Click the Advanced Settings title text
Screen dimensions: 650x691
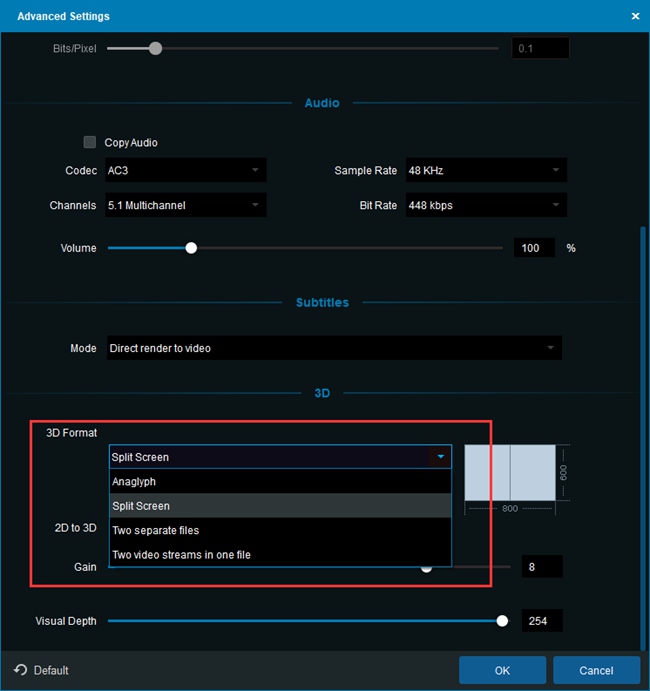tap(63, 16)
